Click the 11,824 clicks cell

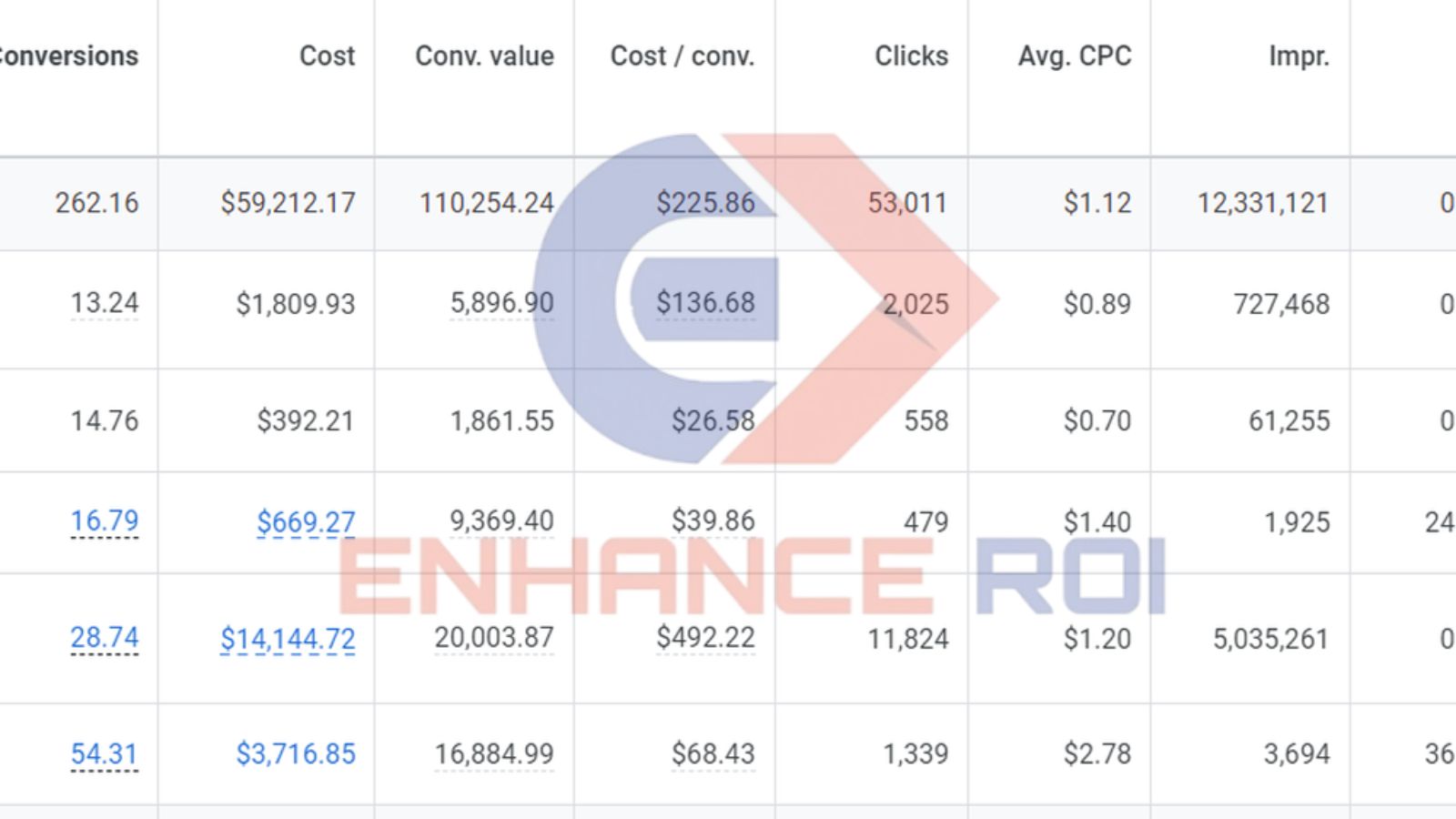pyautogui.click(x=907, y=639)
